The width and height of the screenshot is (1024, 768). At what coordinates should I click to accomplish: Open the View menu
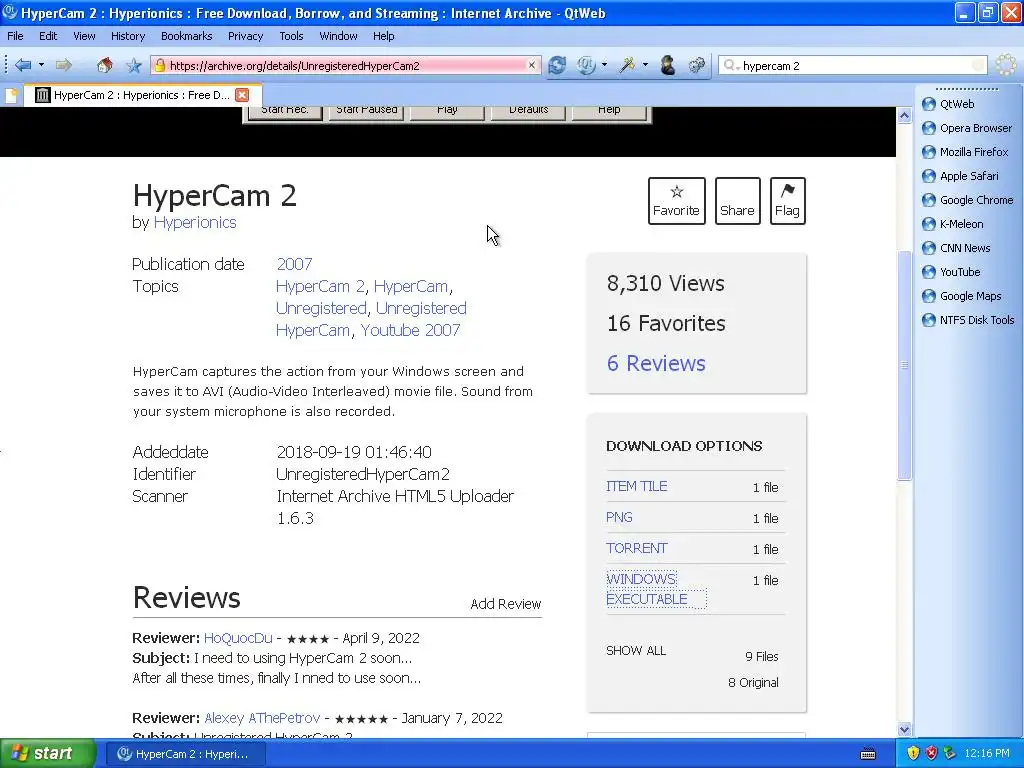pyautogui.click(x=84, y=36)
